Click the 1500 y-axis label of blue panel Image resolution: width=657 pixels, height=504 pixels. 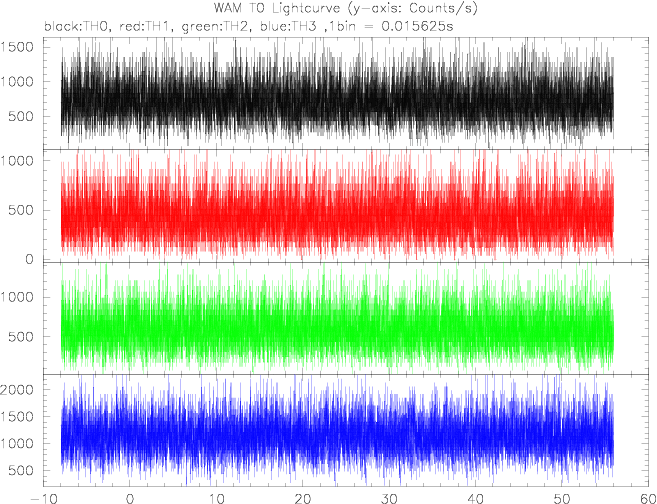point(17,417)
